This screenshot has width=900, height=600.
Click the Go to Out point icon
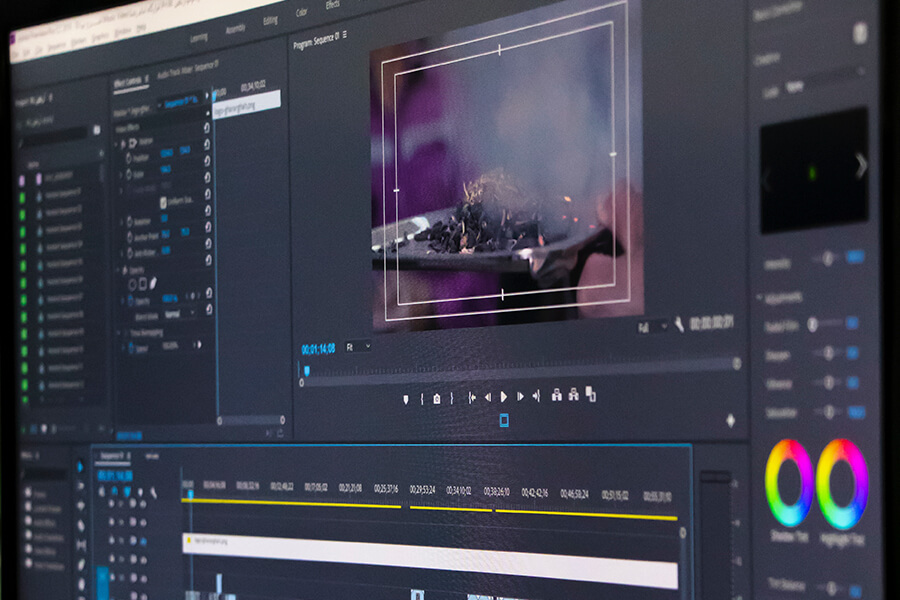click(536, 396)
